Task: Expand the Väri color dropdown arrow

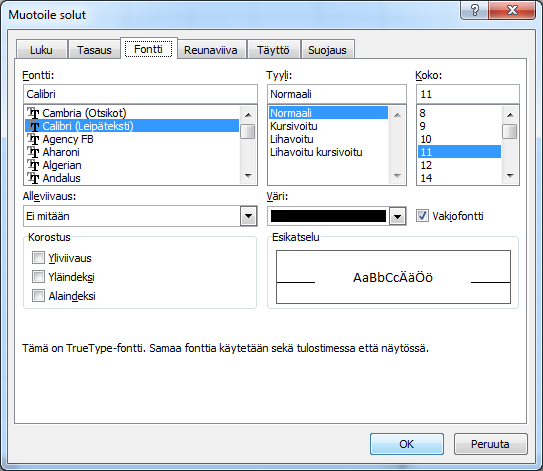Action: tap(398, 216)
